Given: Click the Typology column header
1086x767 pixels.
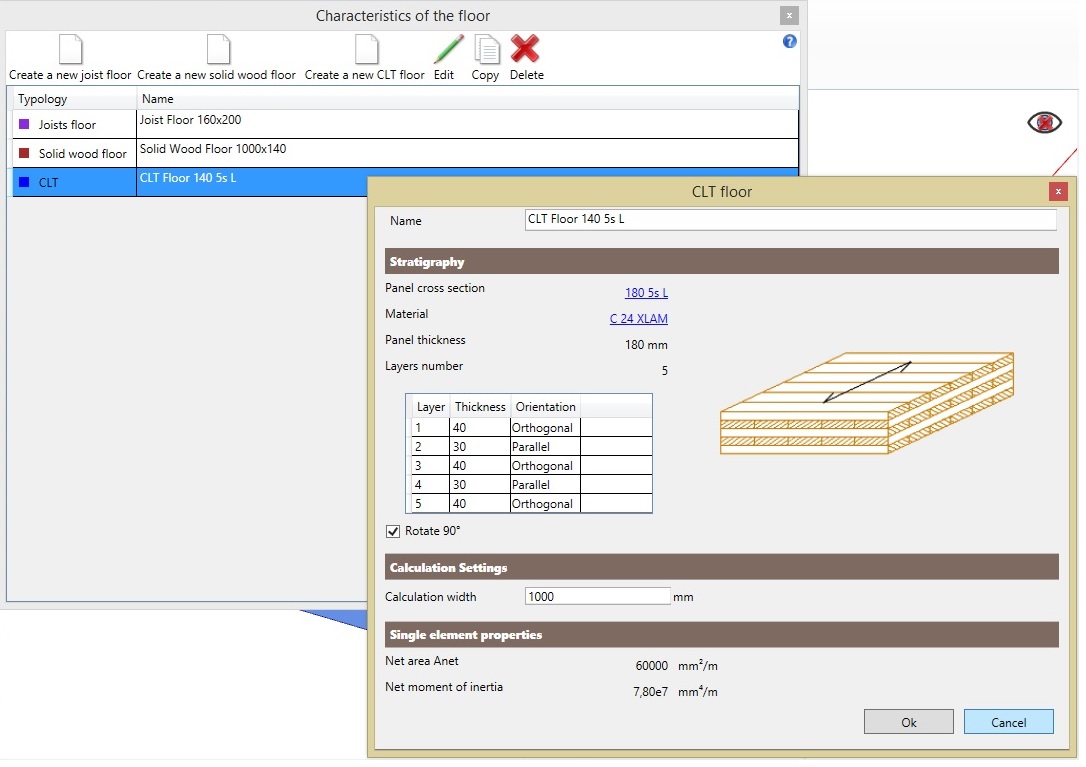Looking at the screenshot, I should [75, 98].
